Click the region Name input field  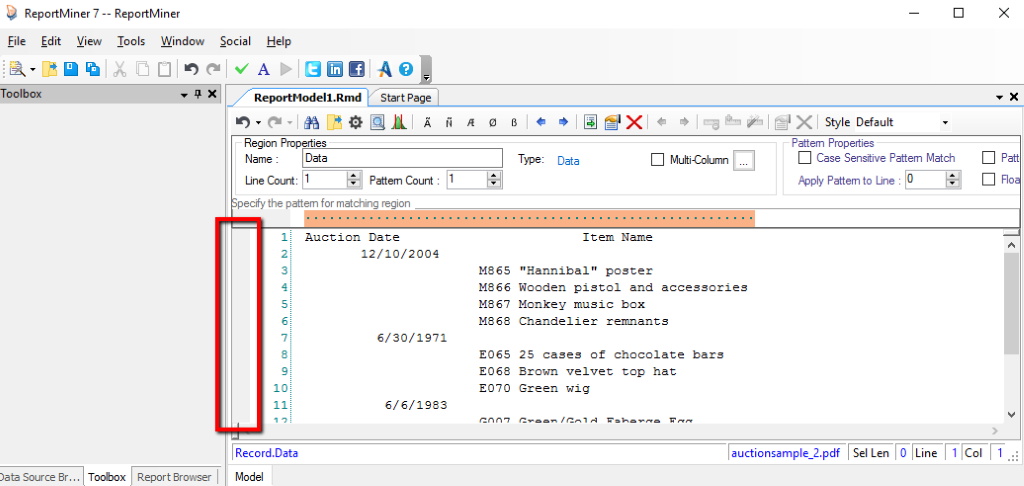pyautogui.click(x=402, y=158)
